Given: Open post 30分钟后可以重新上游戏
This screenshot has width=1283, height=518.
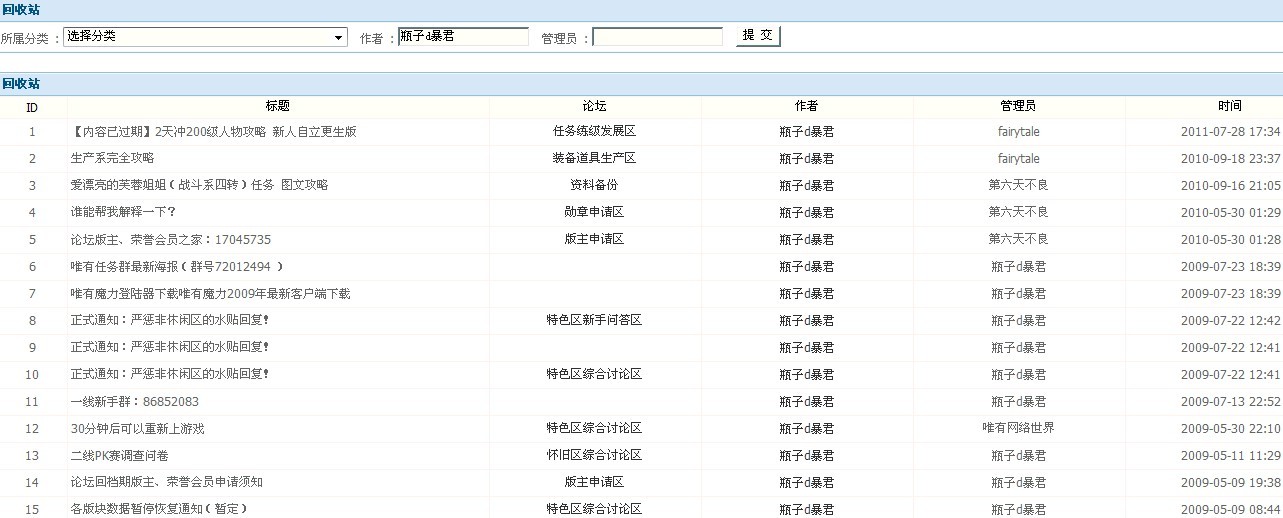Looking at the screenshot, I should [137, 428].
